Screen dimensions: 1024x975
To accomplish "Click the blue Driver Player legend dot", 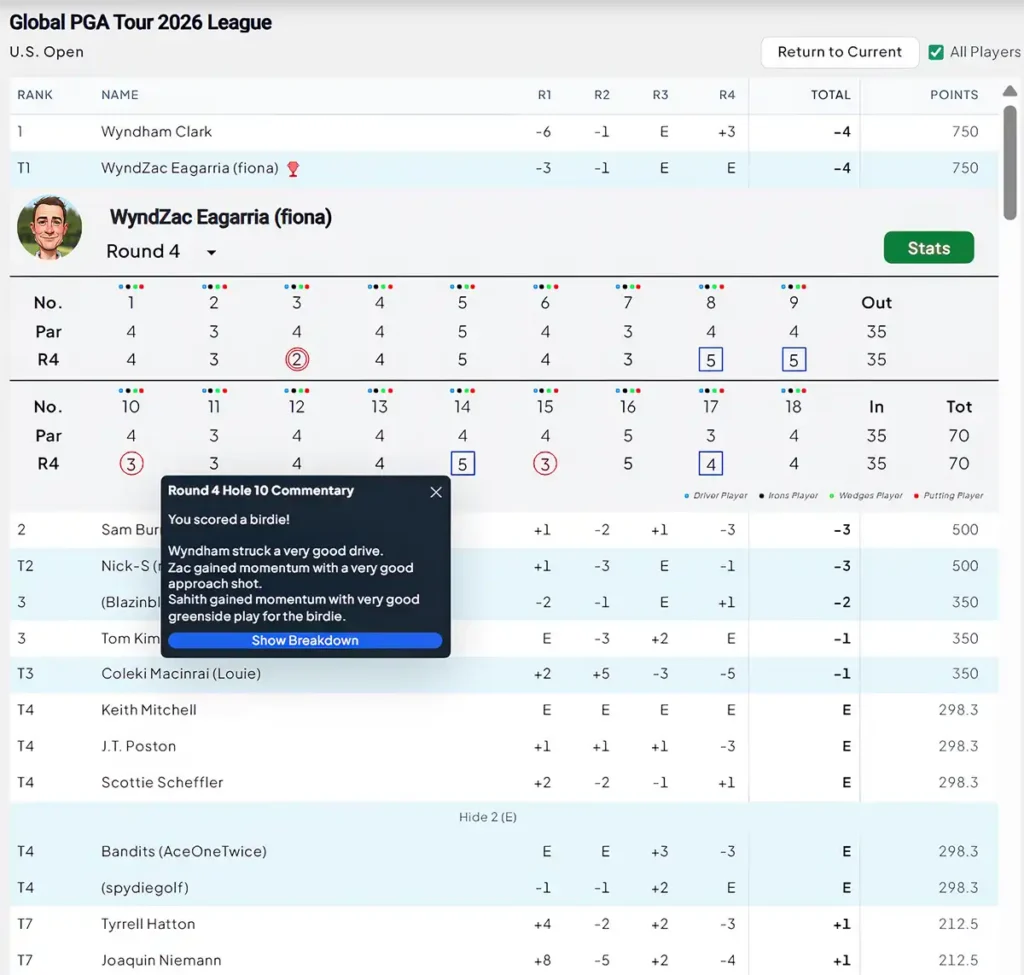I will (686, 496).
